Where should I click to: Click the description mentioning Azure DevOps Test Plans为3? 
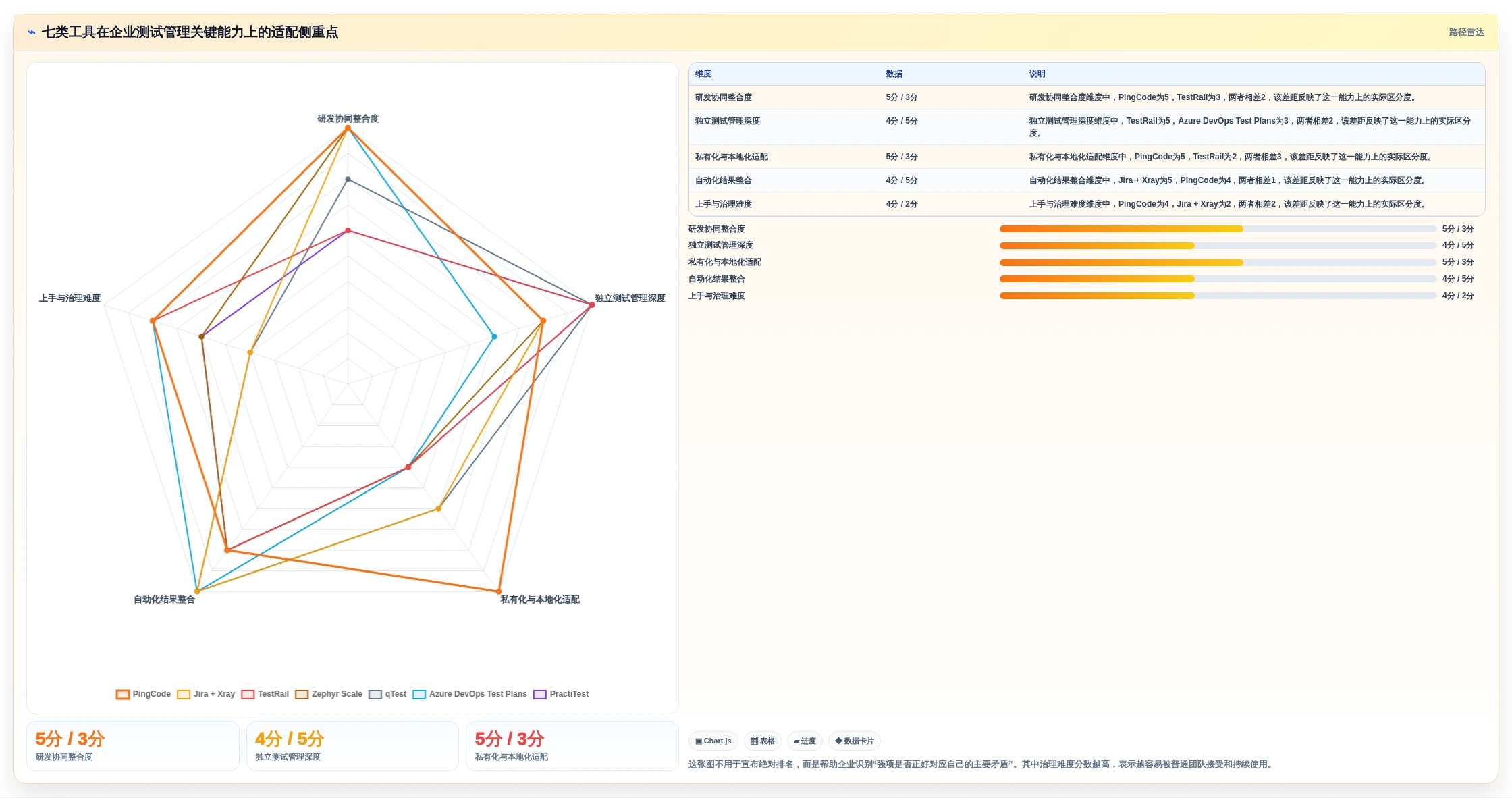[1249, 127]
